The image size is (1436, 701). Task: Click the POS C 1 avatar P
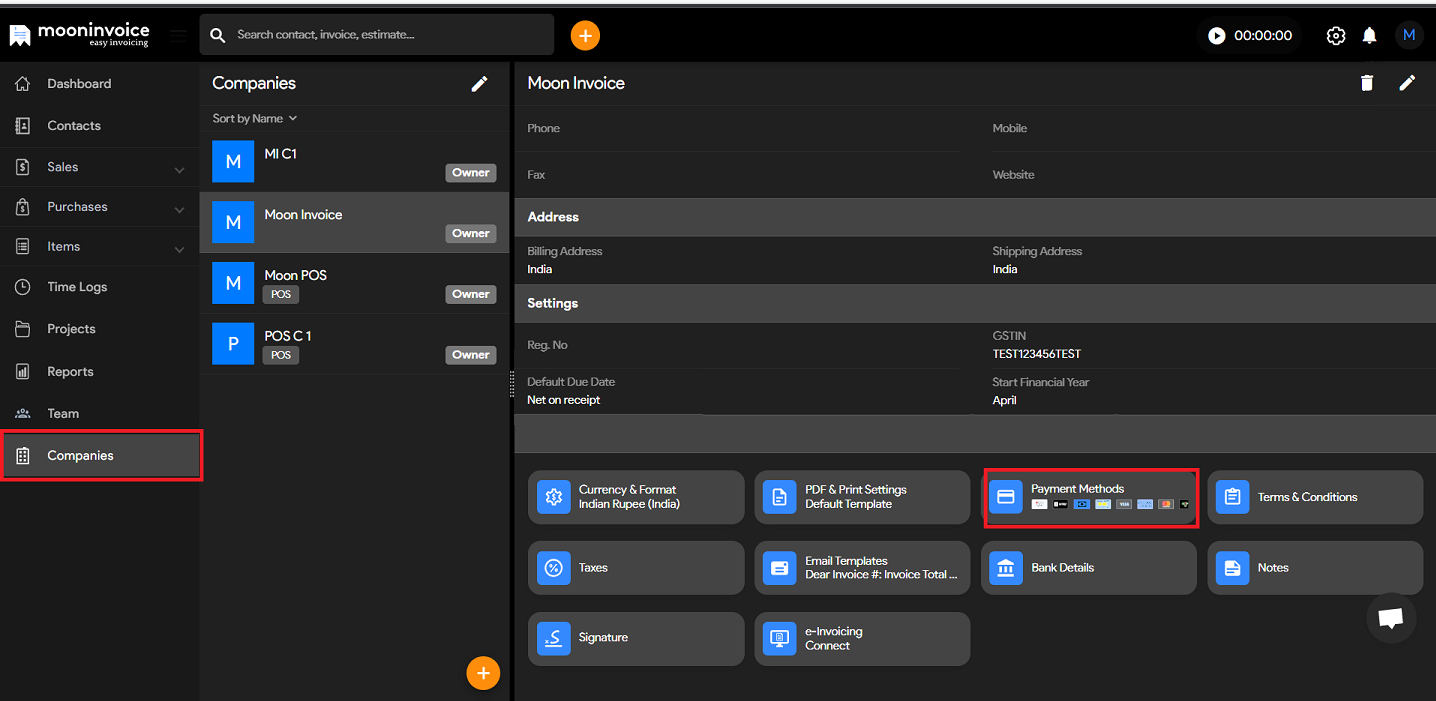[233, 344]
